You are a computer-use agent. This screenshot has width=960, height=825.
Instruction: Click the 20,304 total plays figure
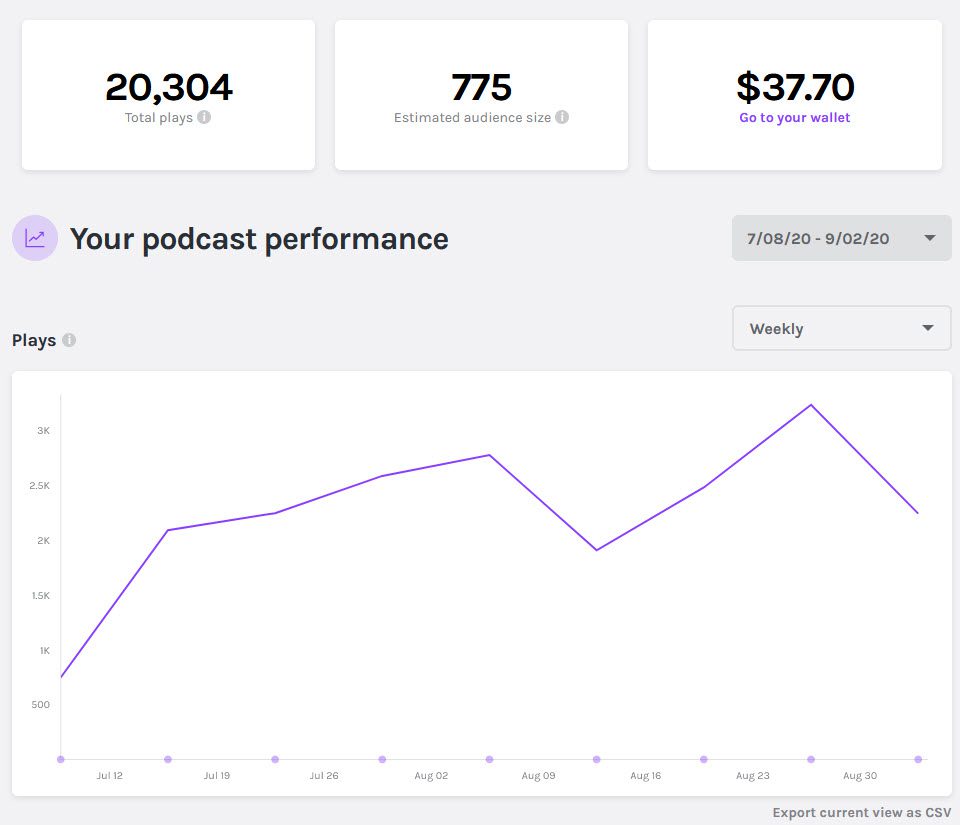pos(168,87)
